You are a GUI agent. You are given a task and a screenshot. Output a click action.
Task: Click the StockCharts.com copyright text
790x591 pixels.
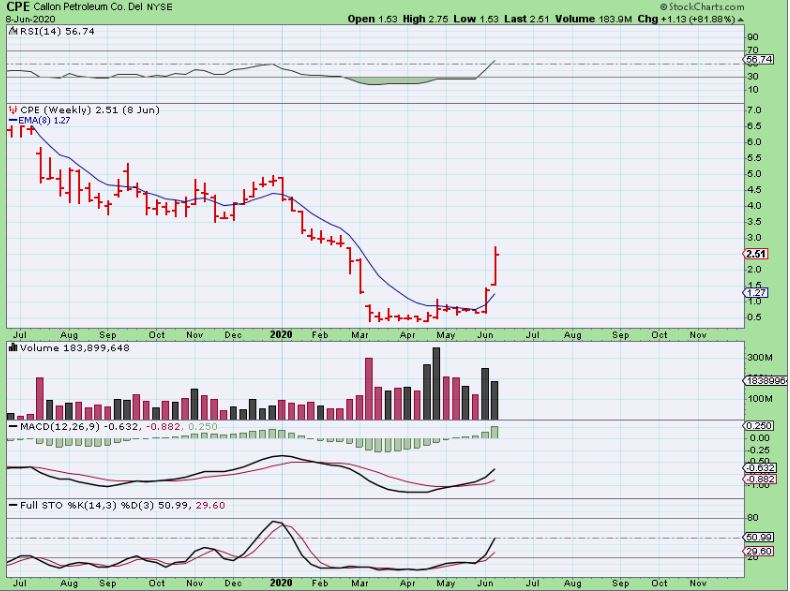coord(702,7)
